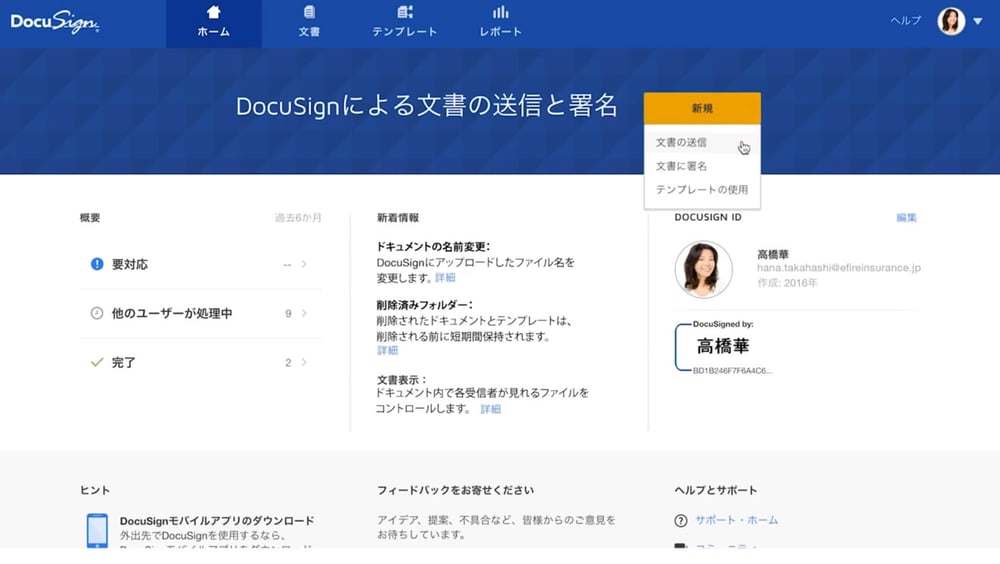Screen dimensions: 1000x564
Task: Click the 9 count in 他のユーザーが処理中
Action: point(288,313)
